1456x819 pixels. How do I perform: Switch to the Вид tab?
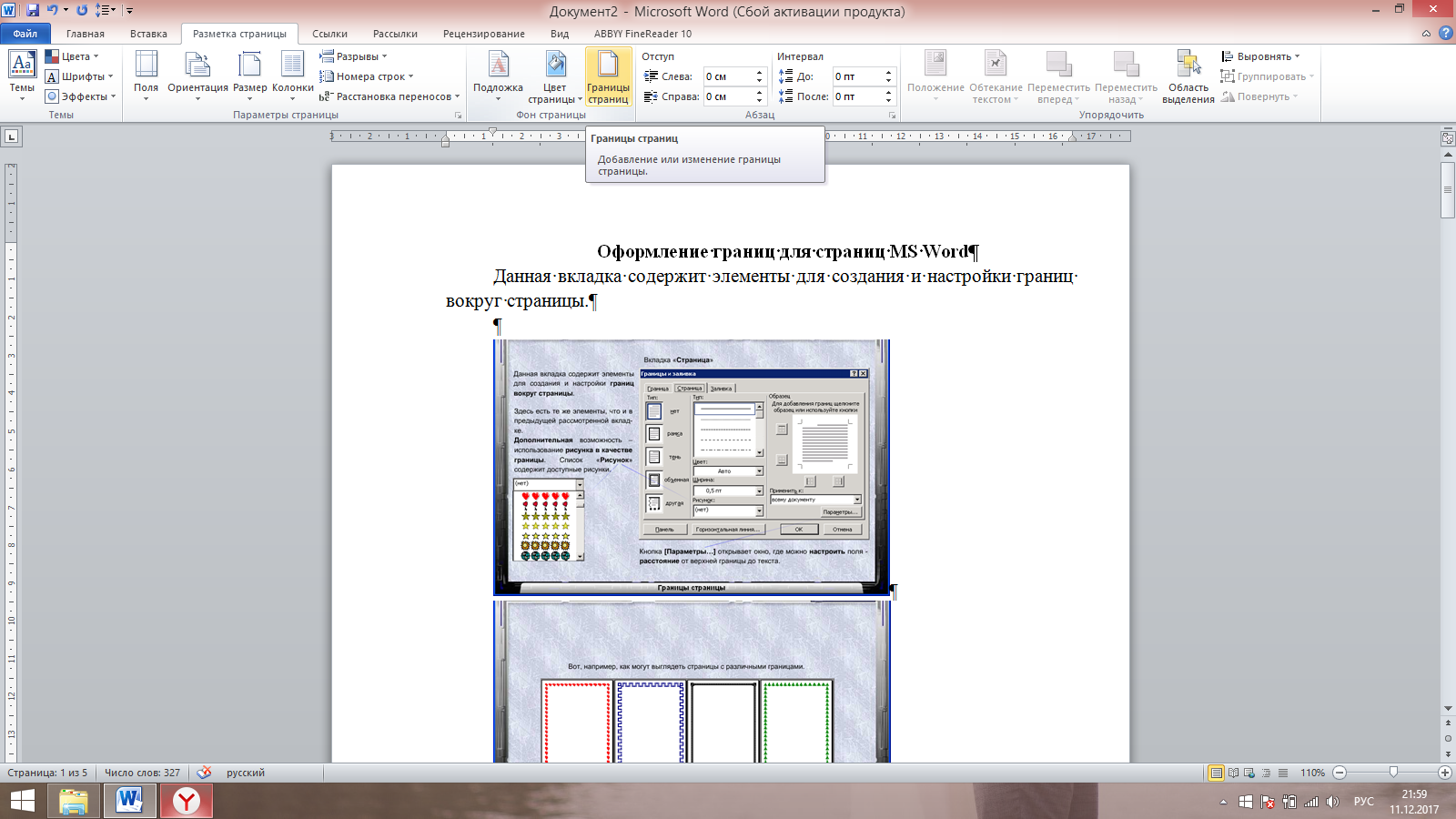coord(560,34)
